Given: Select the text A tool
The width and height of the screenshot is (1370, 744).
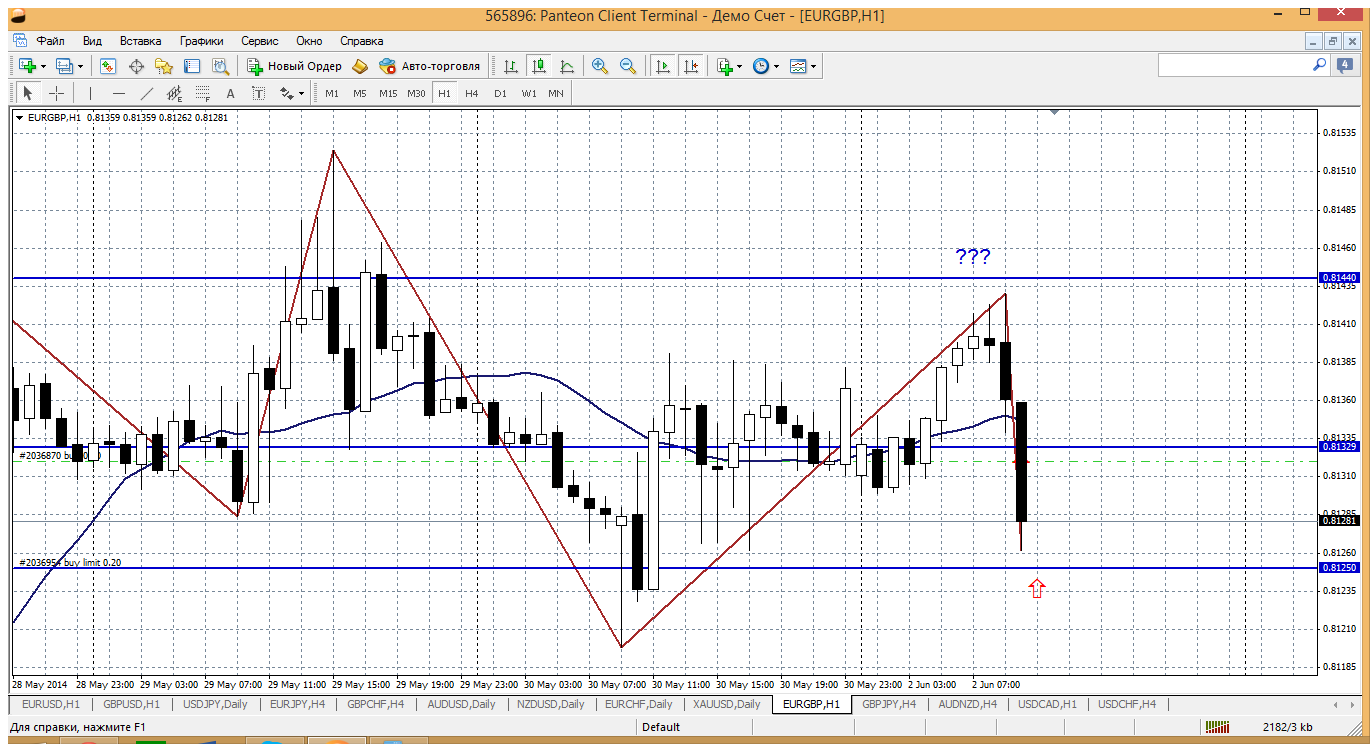Looking at the screenshot, I should pyautogui.click(x=230, y=93).
